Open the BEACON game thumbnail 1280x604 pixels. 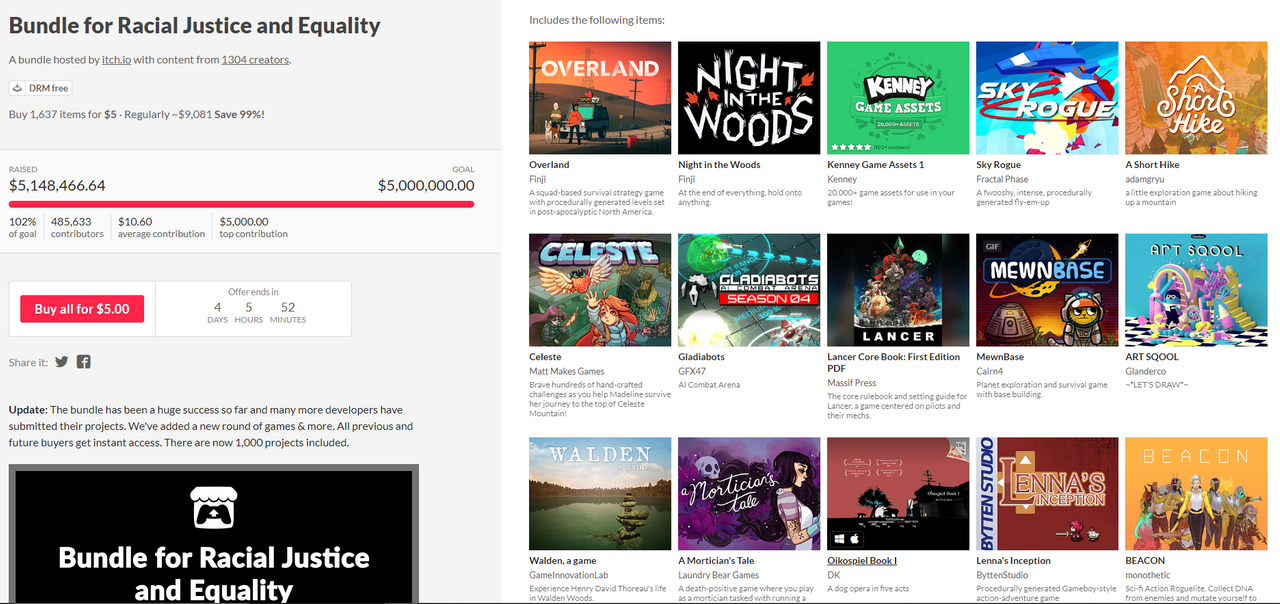(x=1196, y=494)
